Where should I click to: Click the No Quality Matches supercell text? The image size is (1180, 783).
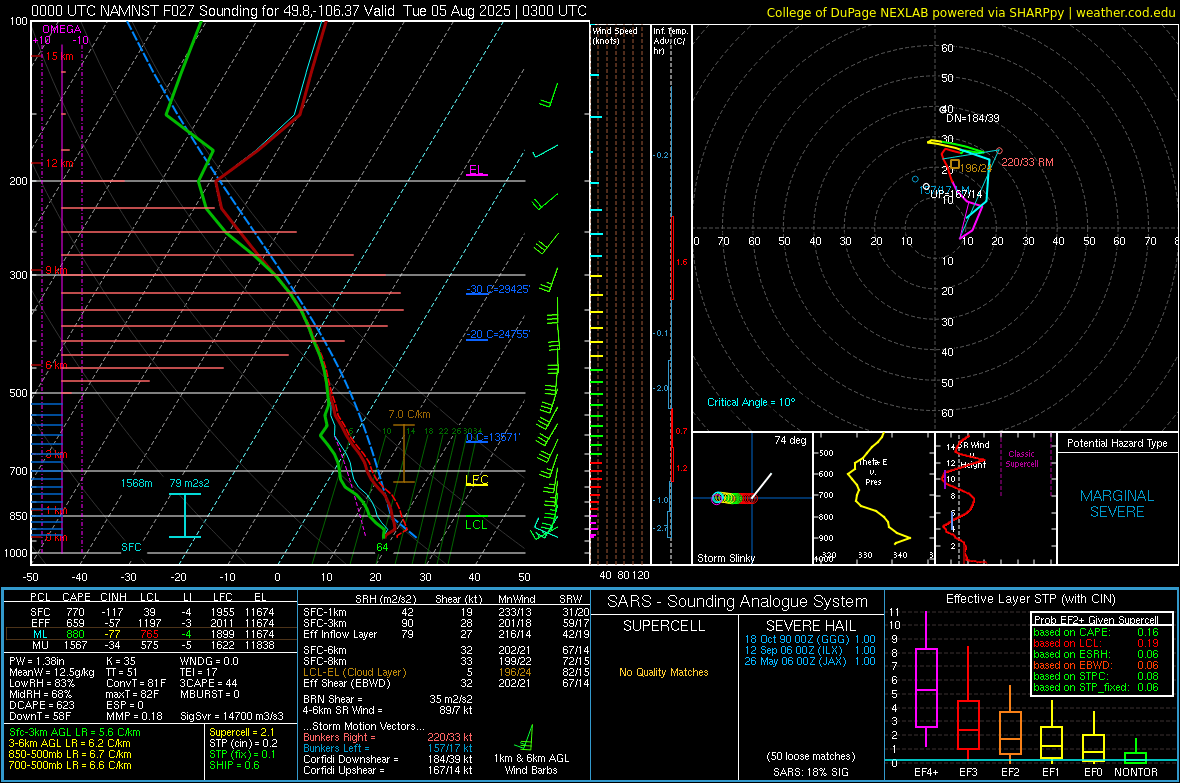pyautogui.click(x=664, y=672)
